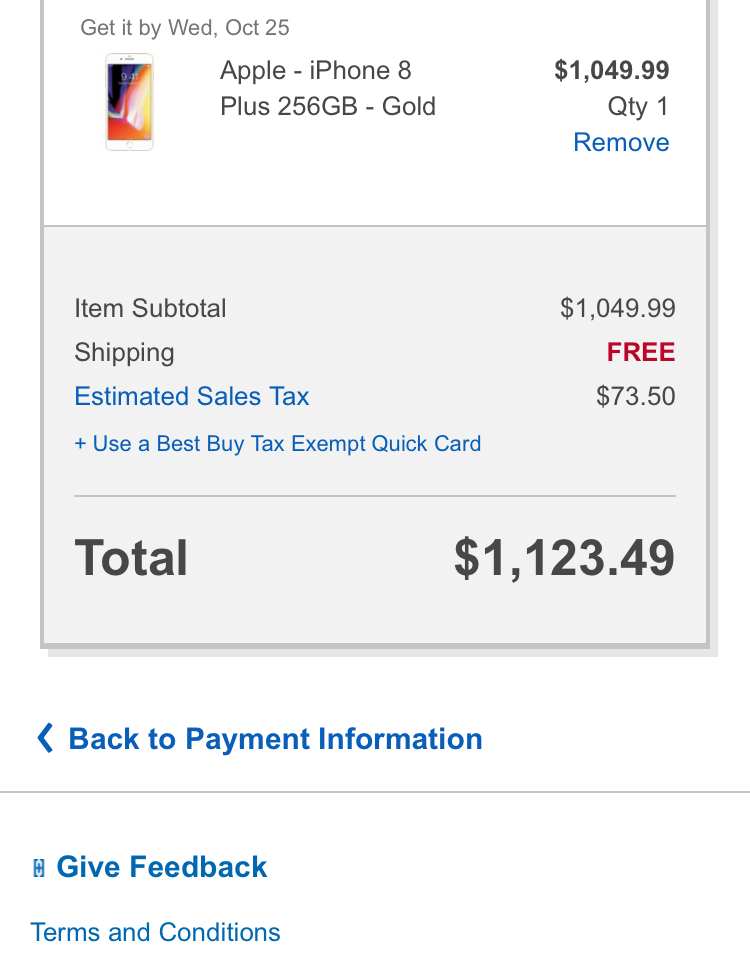
Task: Click the $1,123.49 total amount
Action: click(564, 558)
